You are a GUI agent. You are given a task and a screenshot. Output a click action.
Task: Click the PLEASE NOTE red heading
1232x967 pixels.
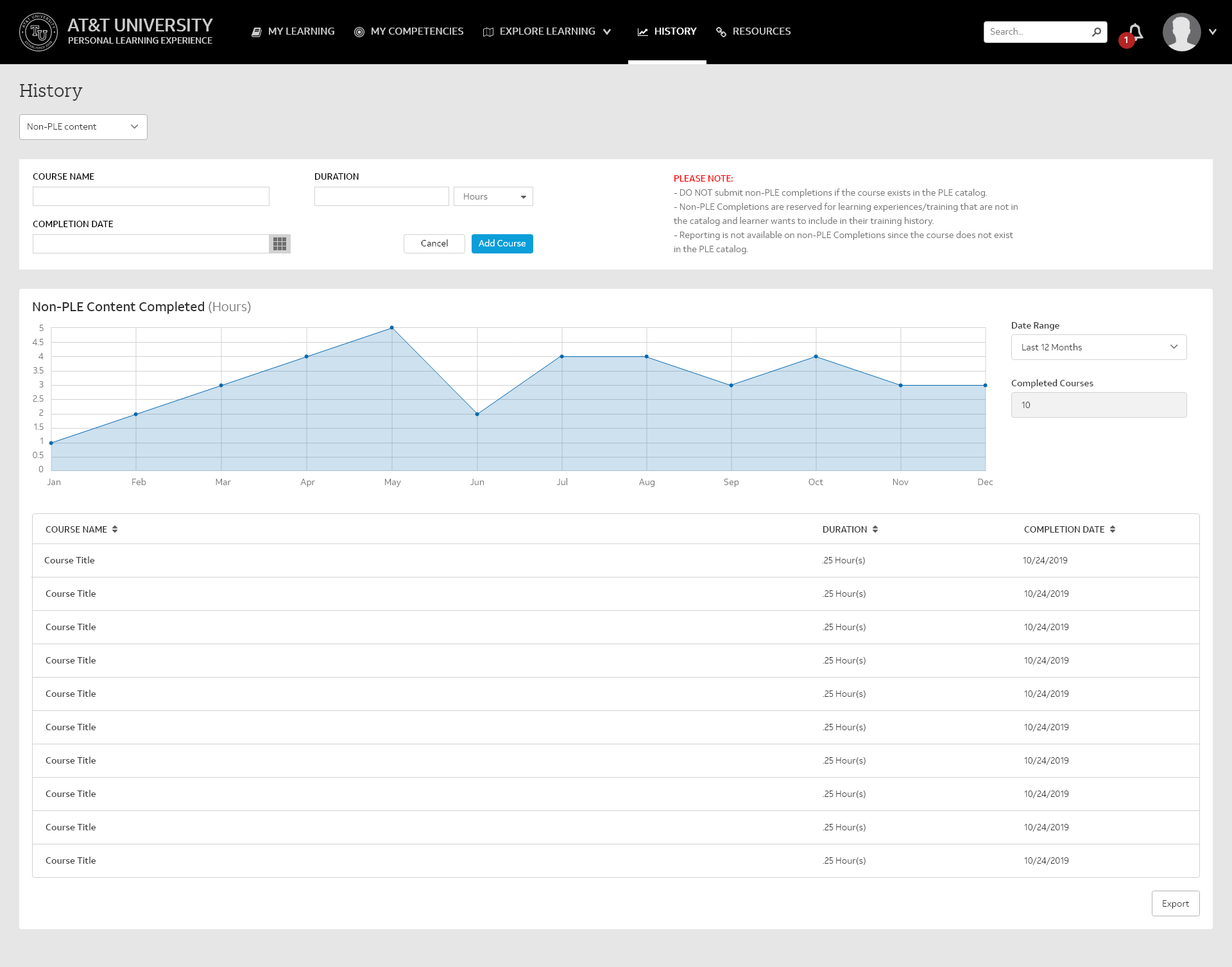703,179
